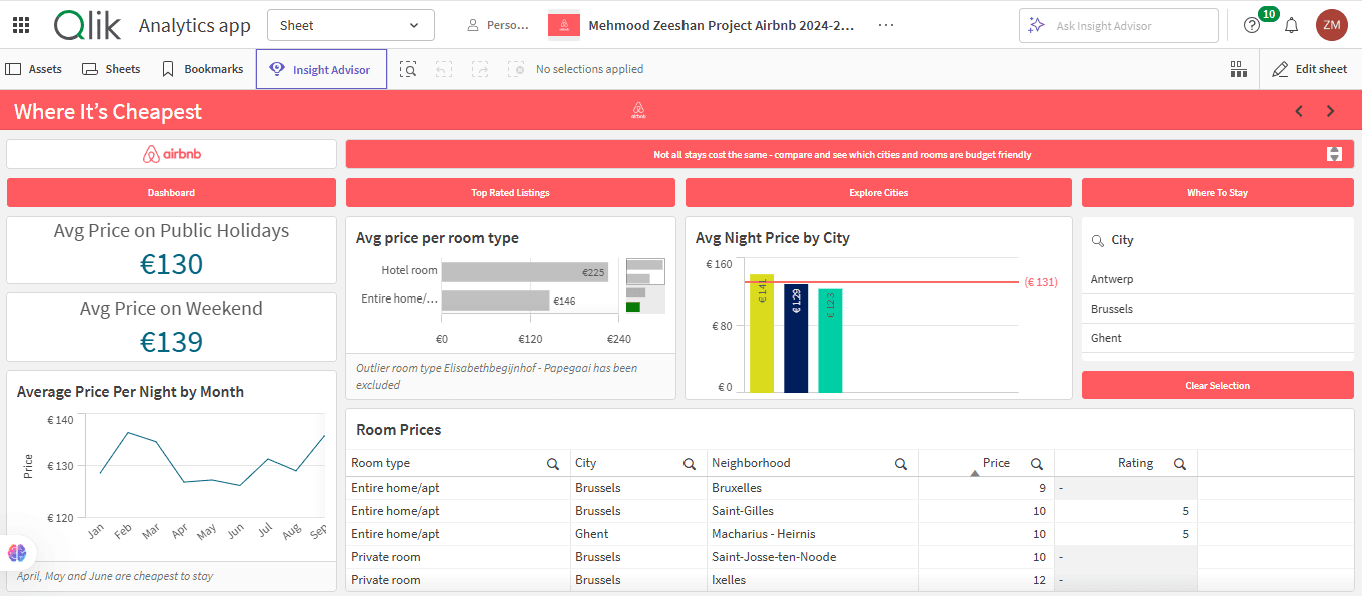Select Ghent in City filter
The height and width of the screenshot is (596, 1362).
click(x=1217, y=338)
